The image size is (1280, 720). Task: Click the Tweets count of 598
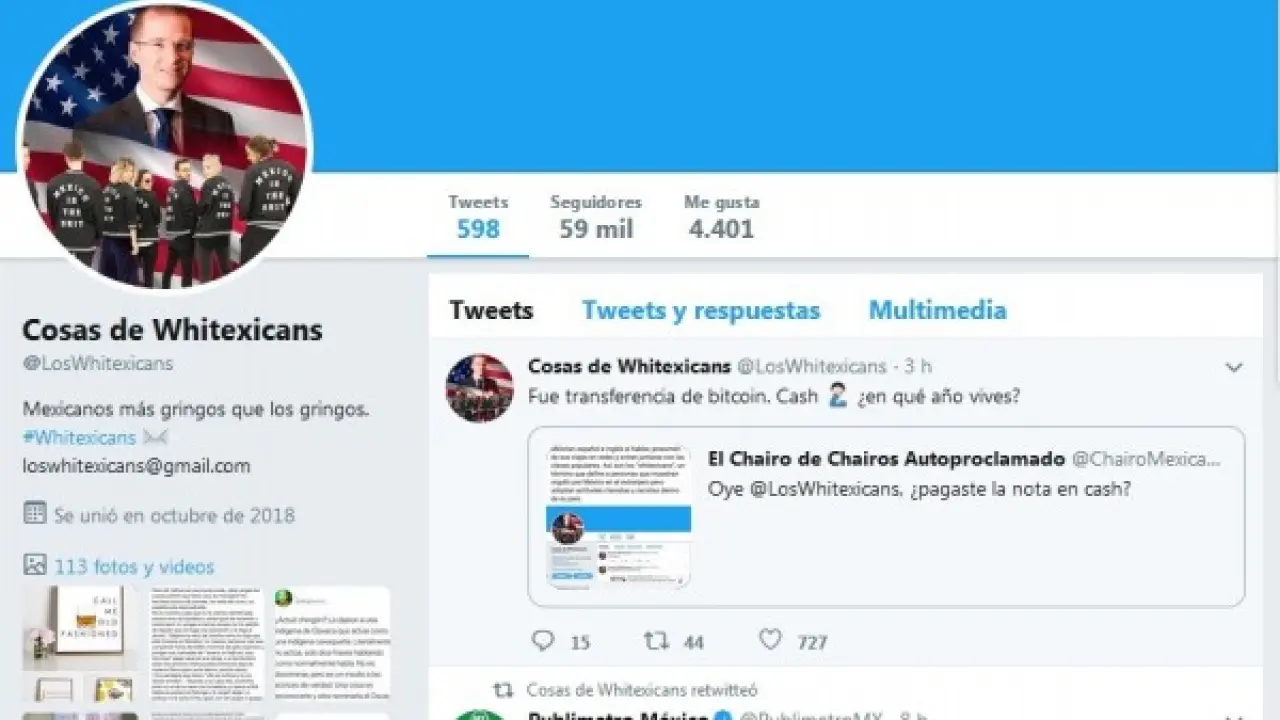tap(478, 217)
